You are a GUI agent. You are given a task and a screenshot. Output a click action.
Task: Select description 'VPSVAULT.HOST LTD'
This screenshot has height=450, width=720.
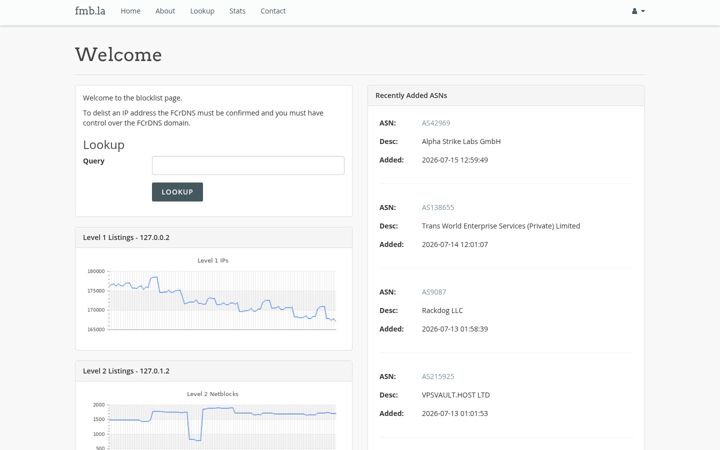pyautogui.click(x=456, y=395)
